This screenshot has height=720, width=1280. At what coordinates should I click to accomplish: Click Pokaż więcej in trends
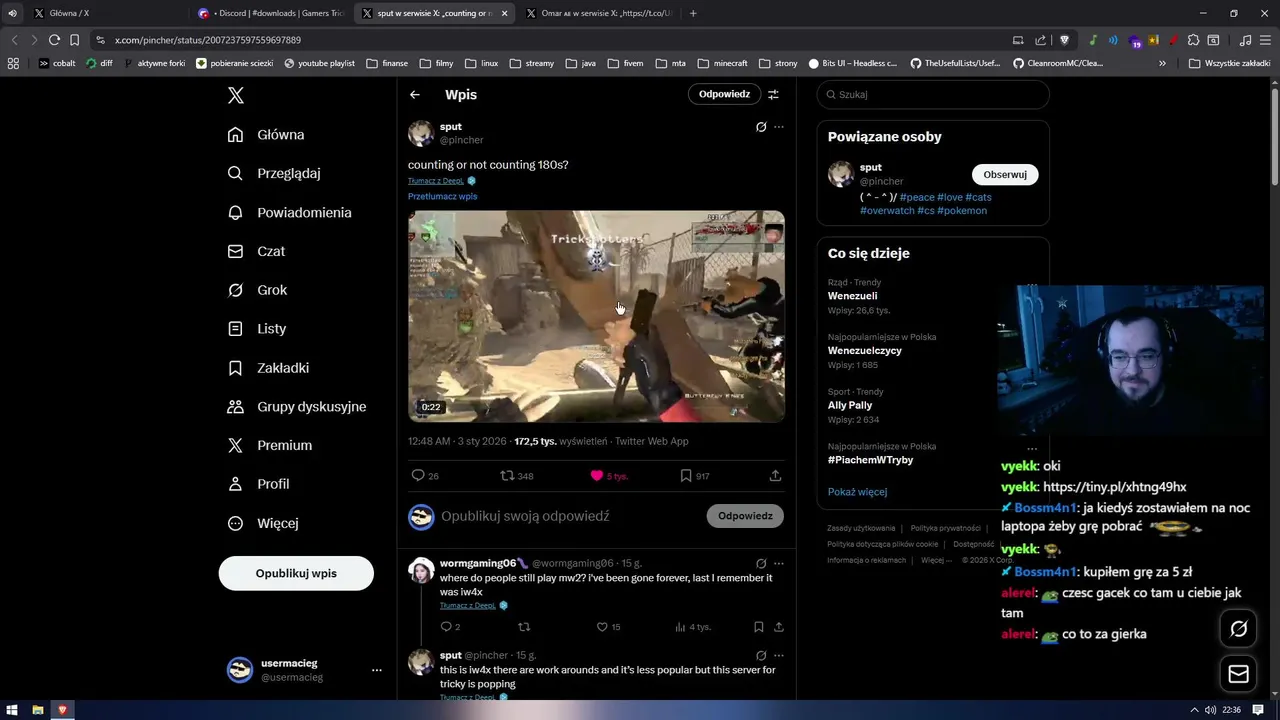(857, 492)
